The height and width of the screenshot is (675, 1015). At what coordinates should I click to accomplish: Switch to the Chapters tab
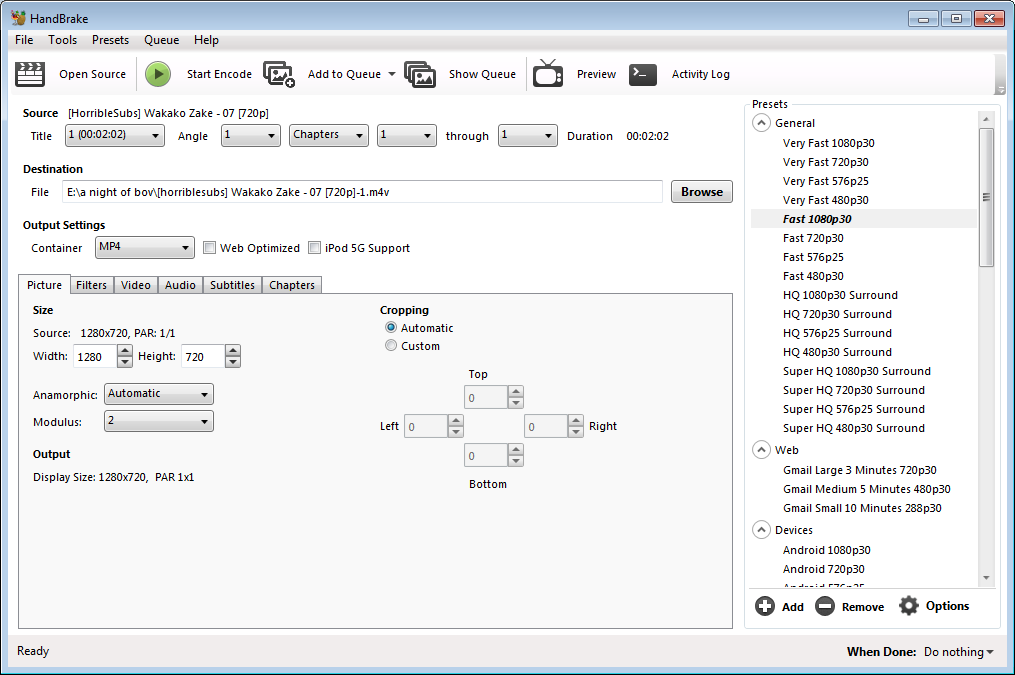[x=292, y=285]
